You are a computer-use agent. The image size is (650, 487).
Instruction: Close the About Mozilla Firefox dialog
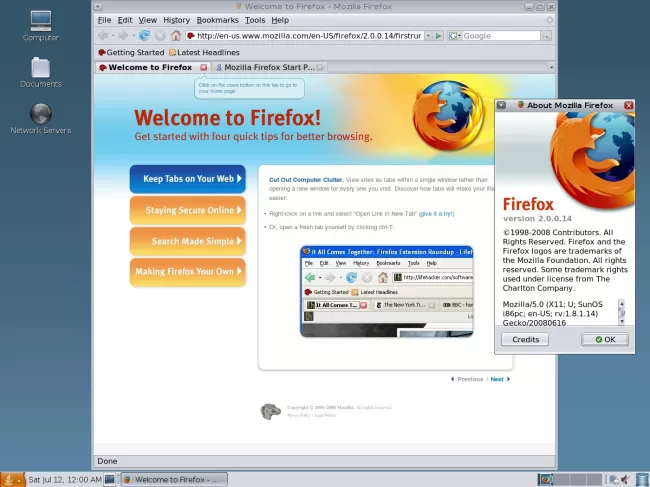[628, 105]
